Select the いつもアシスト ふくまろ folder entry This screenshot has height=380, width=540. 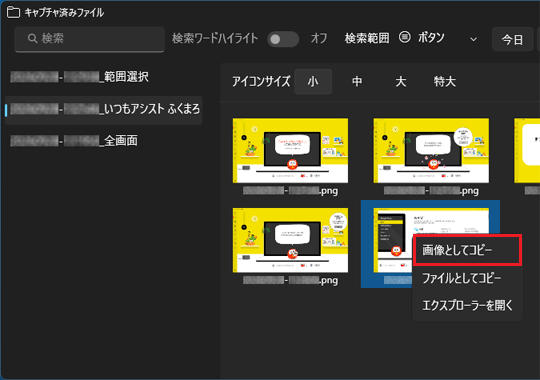pos(103,109)
